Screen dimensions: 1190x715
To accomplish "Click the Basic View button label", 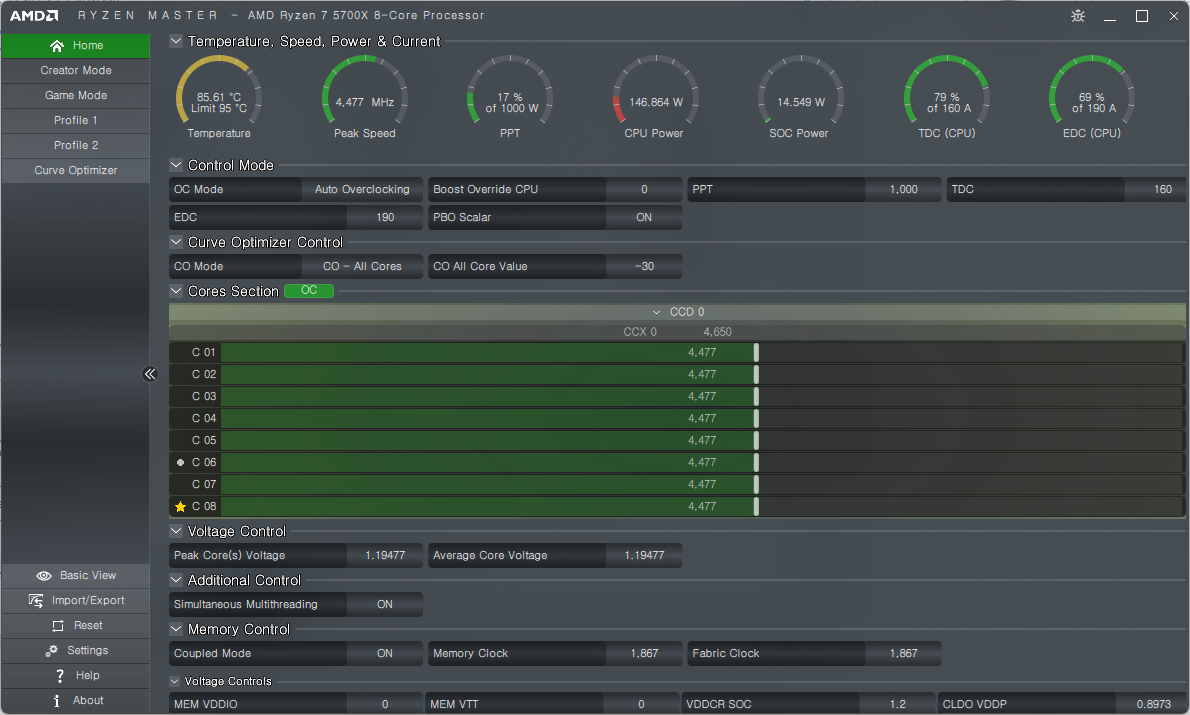I will (88, 575).
